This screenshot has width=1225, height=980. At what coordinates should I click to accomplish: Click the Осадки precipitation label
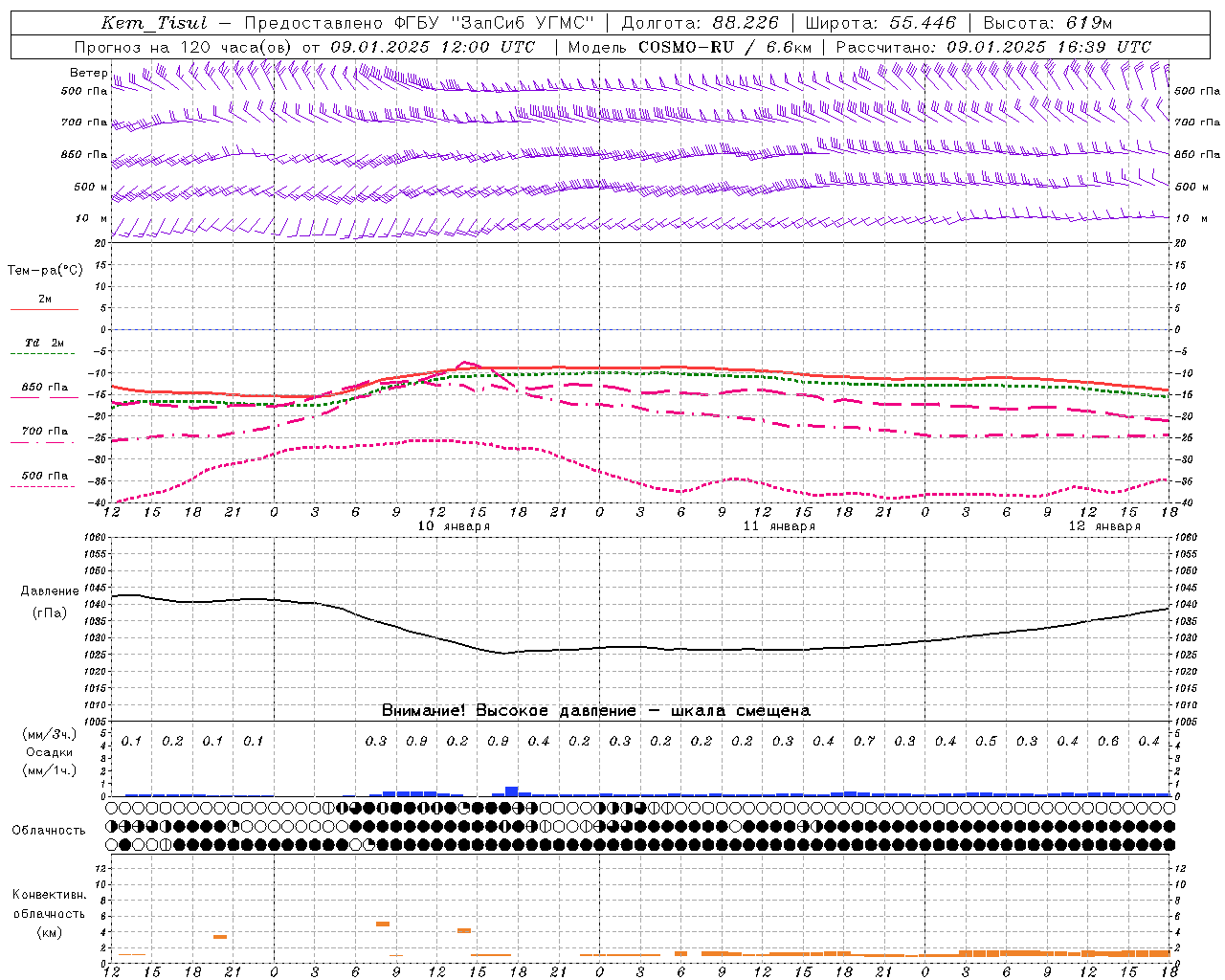click(50, 752)
